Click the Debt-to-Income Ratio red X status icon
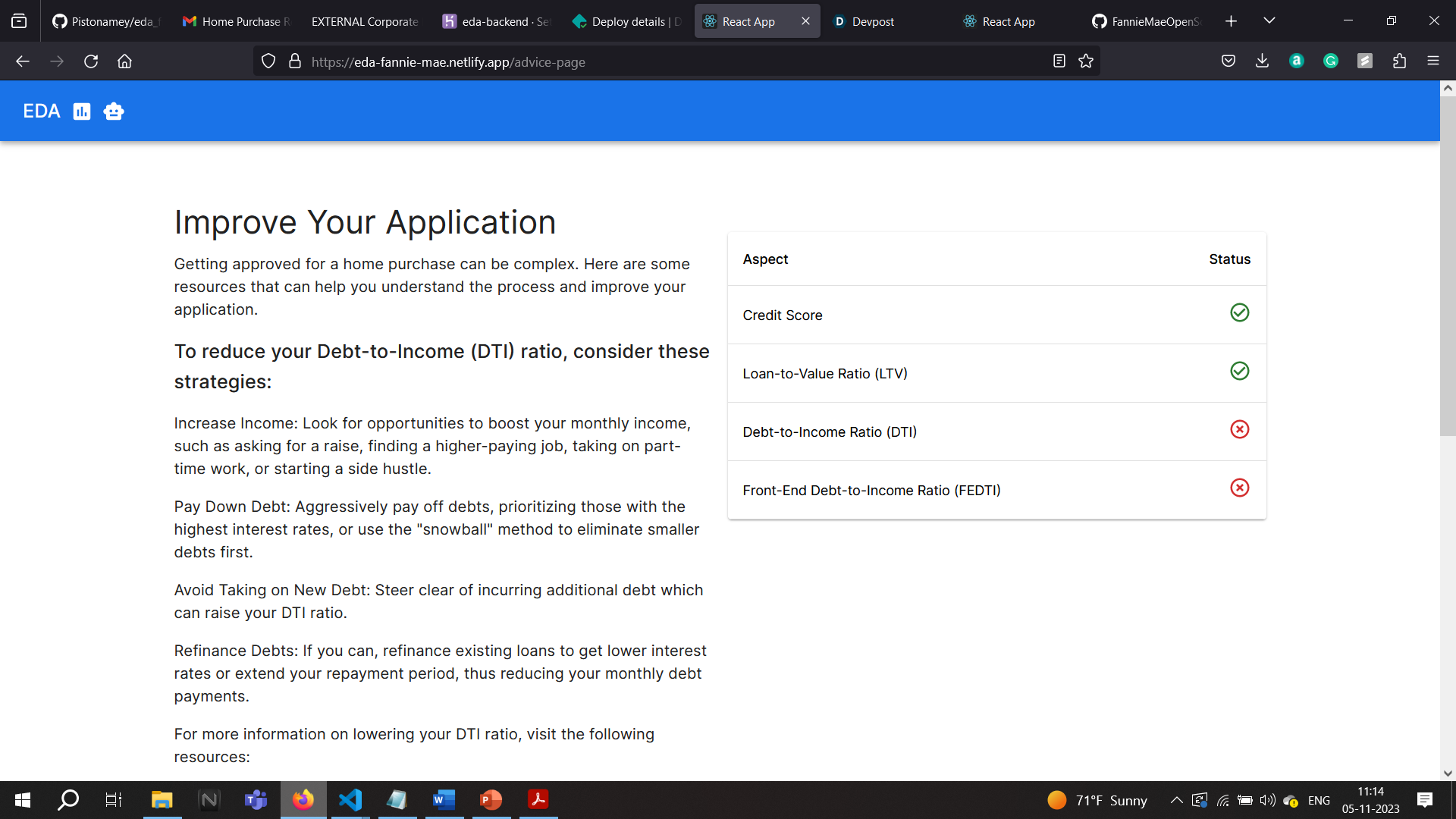The width and height of the screenshot is (1456, 819). tap(1239, 430)
